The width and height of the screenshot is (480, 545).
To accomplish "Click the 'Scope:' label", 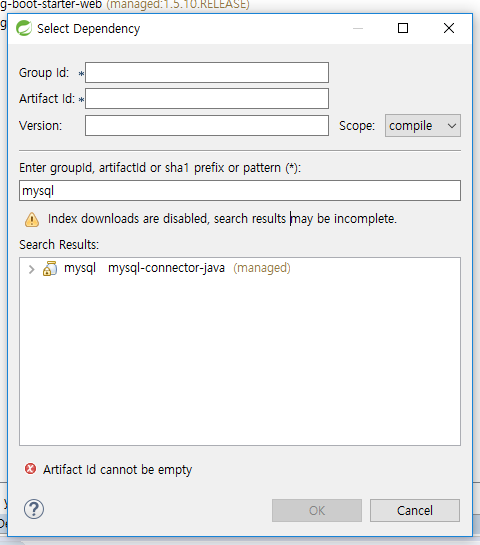I will point(357,125).
